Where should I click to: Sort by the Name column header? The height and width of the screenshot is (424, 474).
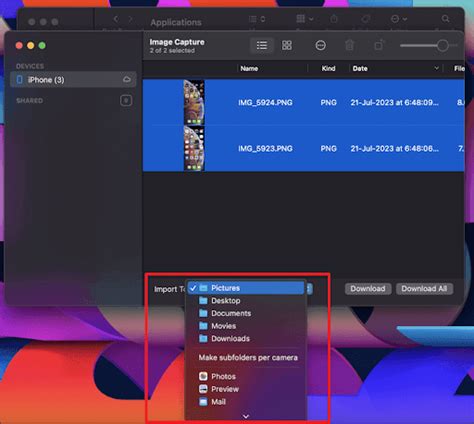point(249,68)
